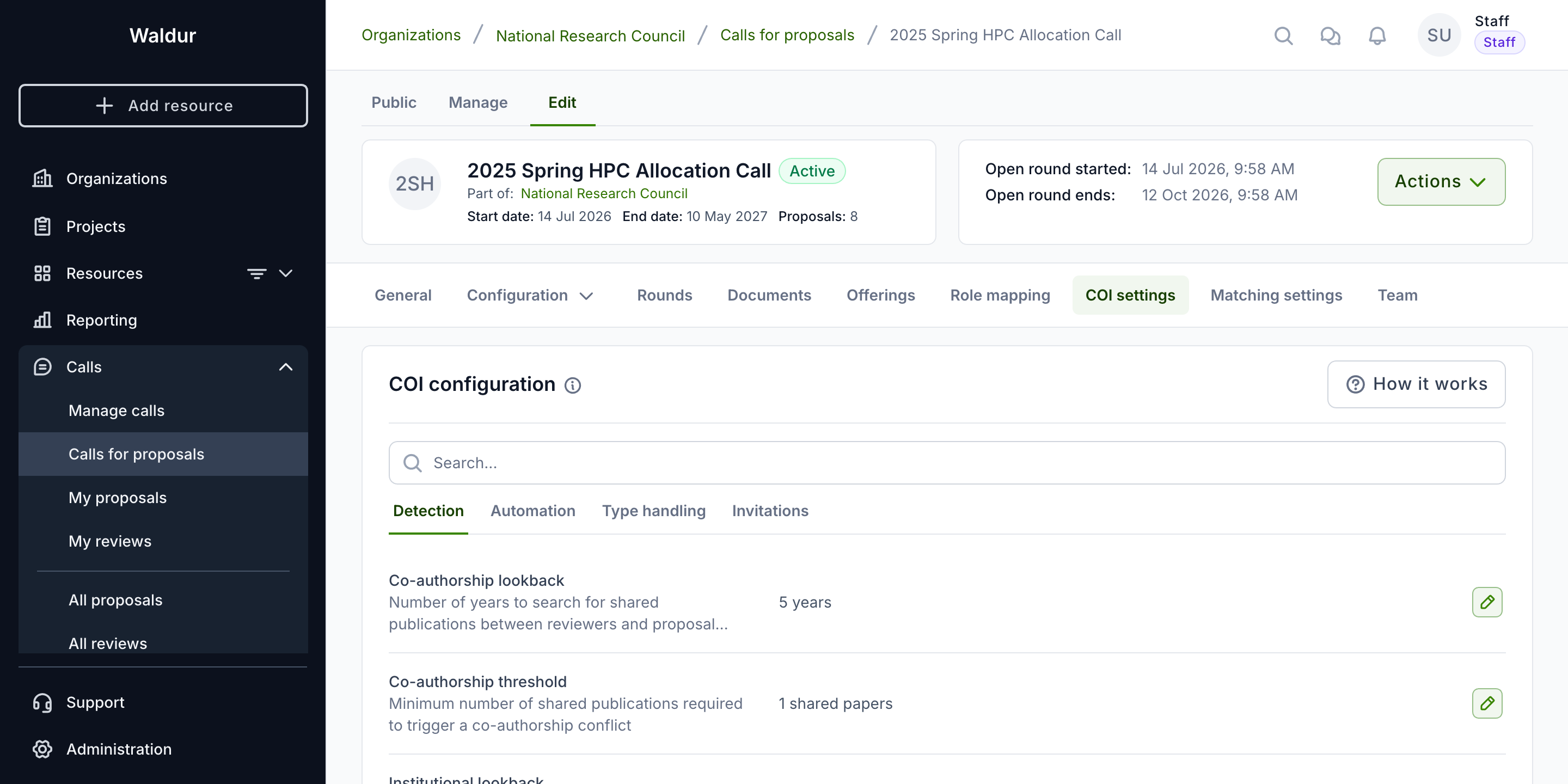
Task: Click the Administration gear icon in sidebar
Action: [x=42, y=749]
